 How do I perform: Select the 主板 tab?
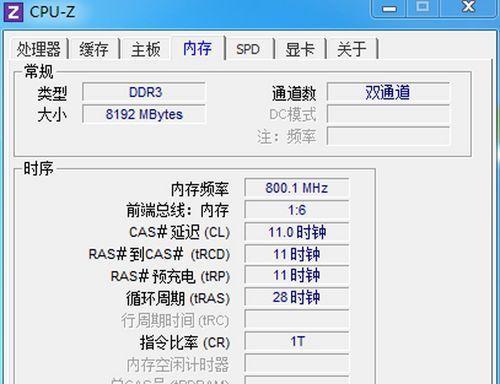tap(146, 49)
